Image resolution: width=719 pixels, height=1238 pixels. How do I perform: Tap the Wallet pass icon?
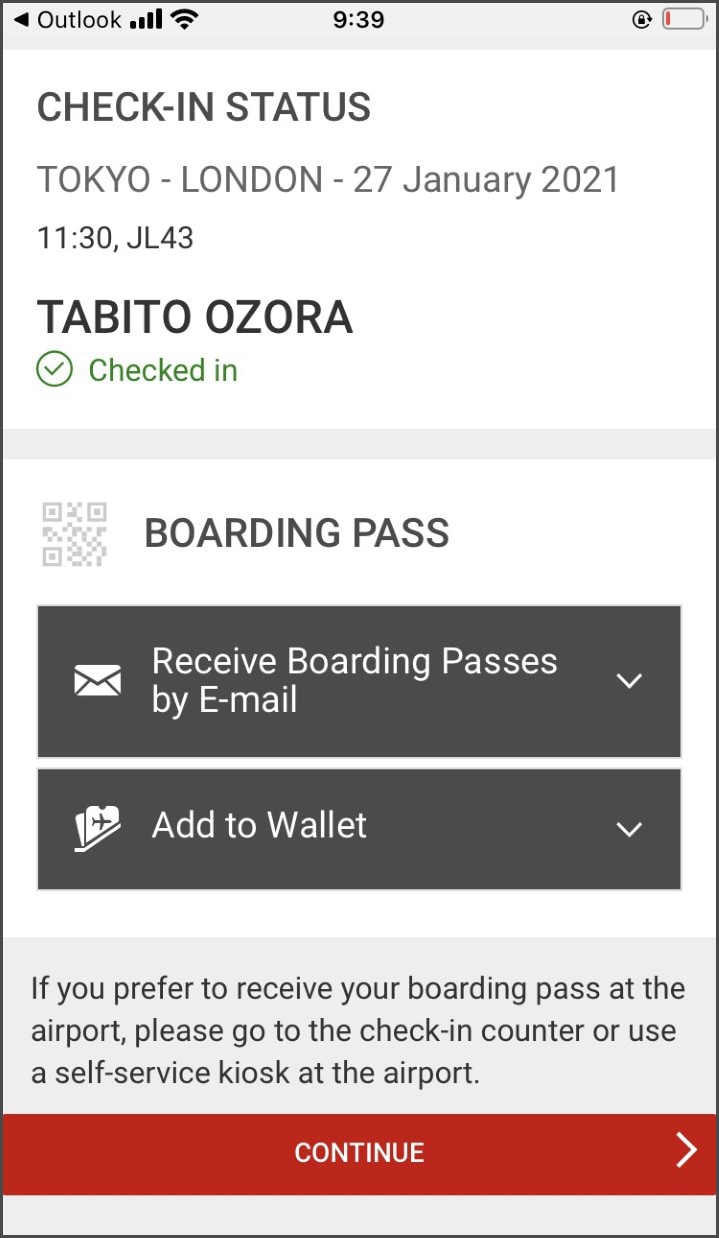point(99,828)
